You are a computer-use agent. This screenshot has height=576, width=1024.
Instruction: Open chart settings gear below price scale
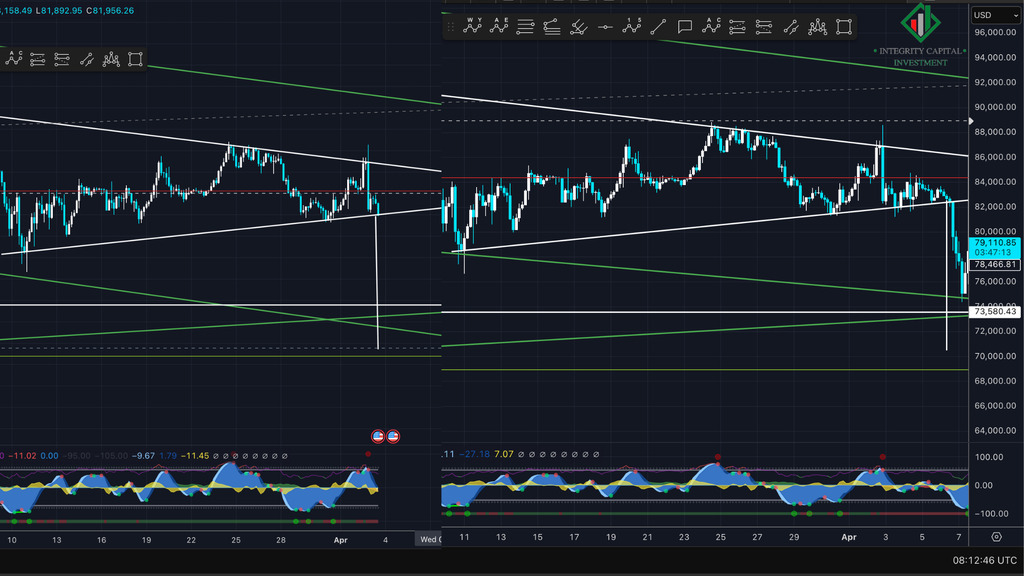996,537
